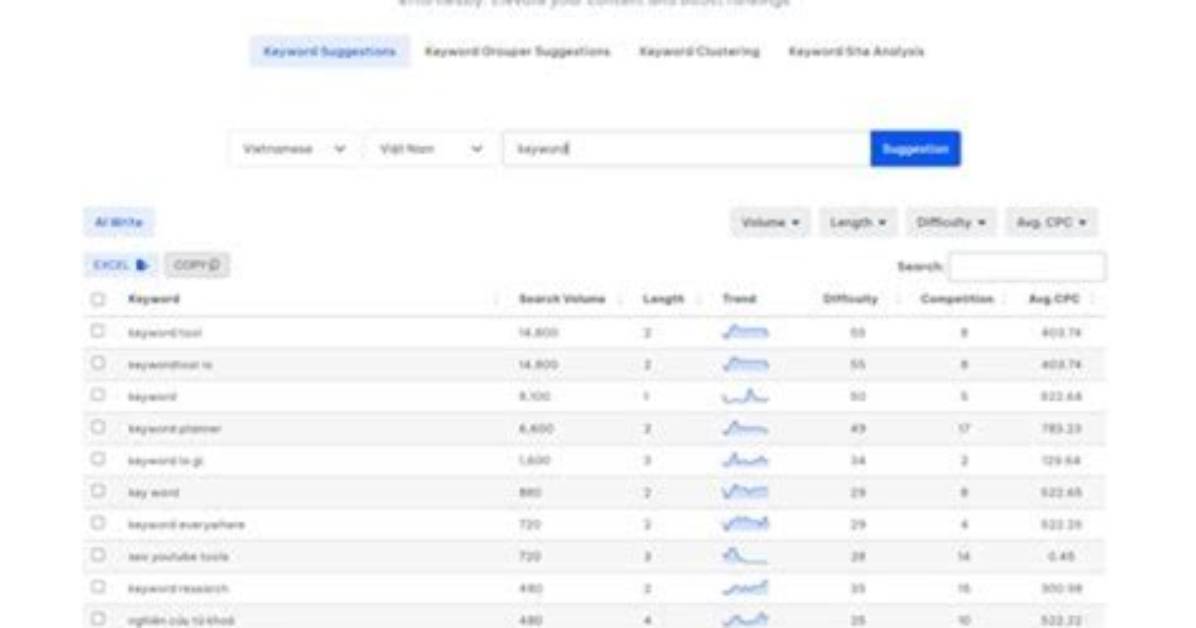The height and width of the screenshot is (628, 1196).
Task: Sort by Difficulty column header
Action: (850, 299)
